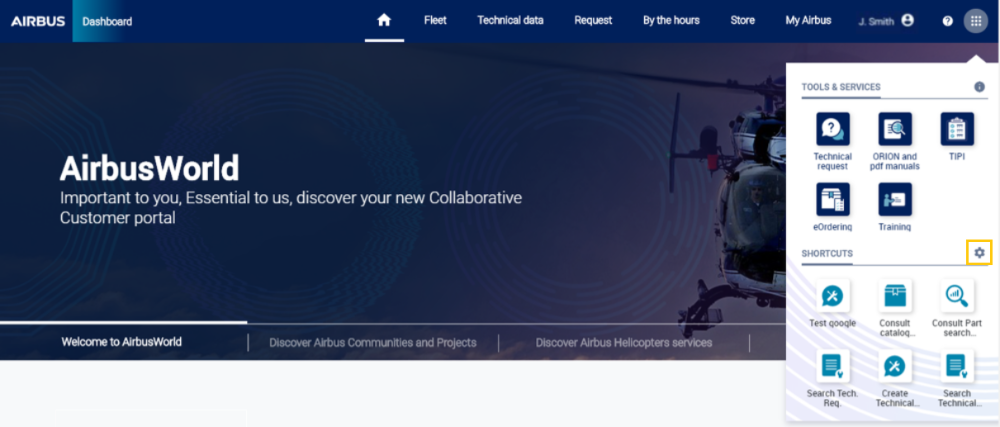Image resolution: width=1000 pixels, height=427 pixels.
Task: Open the Store menu
Action: [x=742, y=20]
